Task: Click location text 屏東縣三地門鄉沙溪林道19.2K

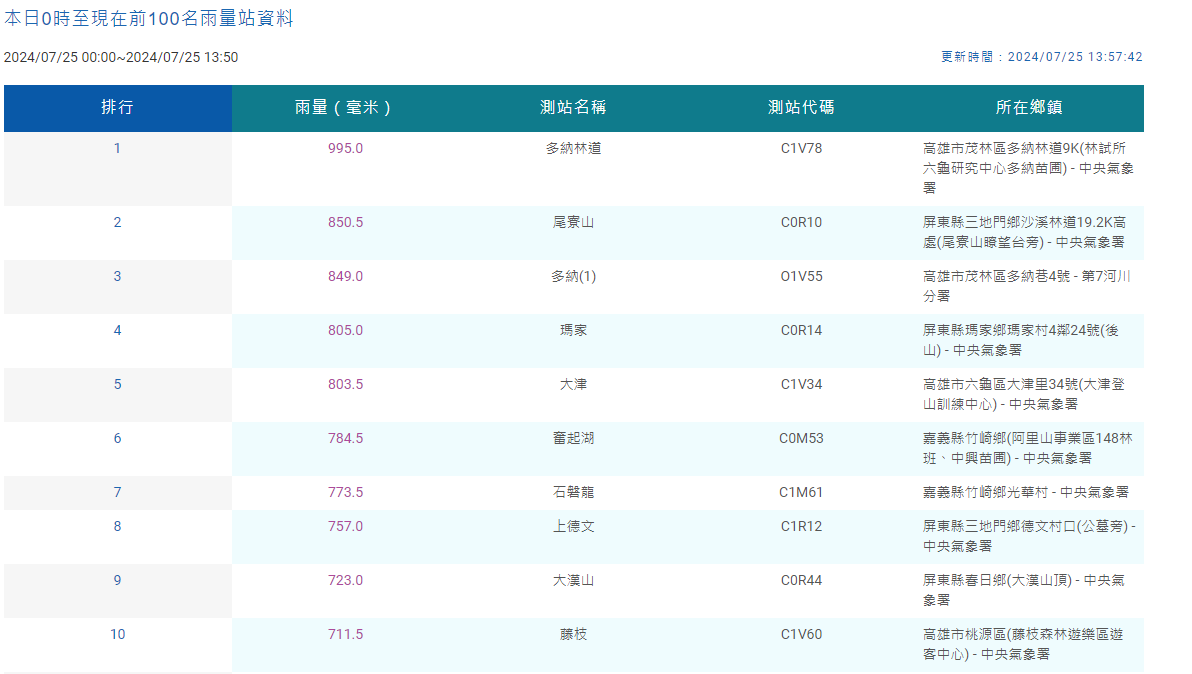Action: [x=1018, y=223]
